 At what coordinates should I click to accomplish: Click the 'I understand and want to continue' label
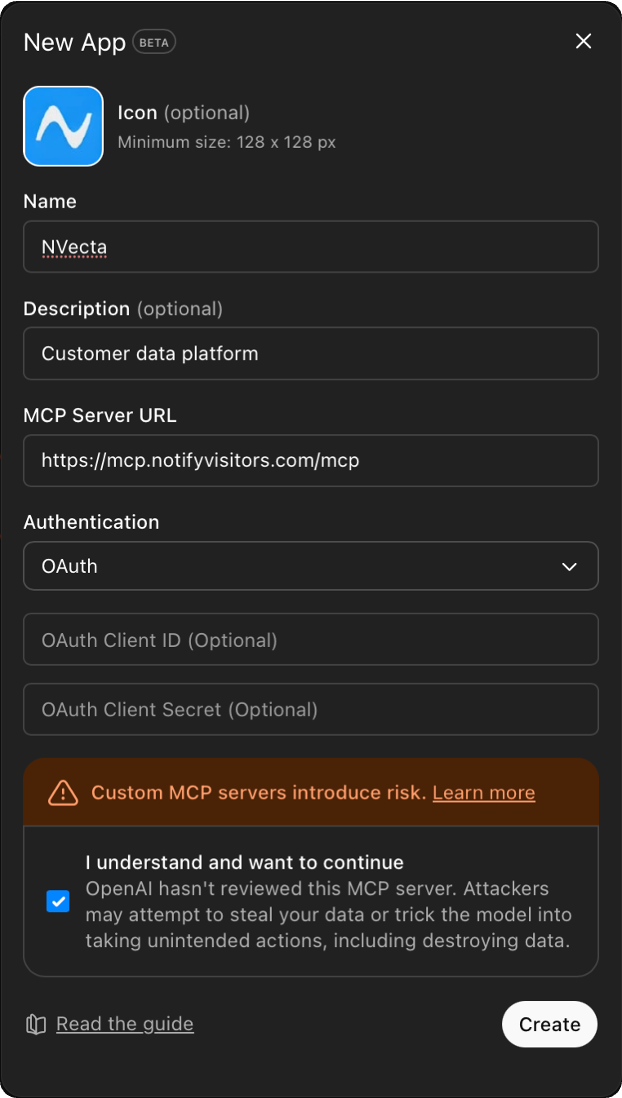click(244, 862)
